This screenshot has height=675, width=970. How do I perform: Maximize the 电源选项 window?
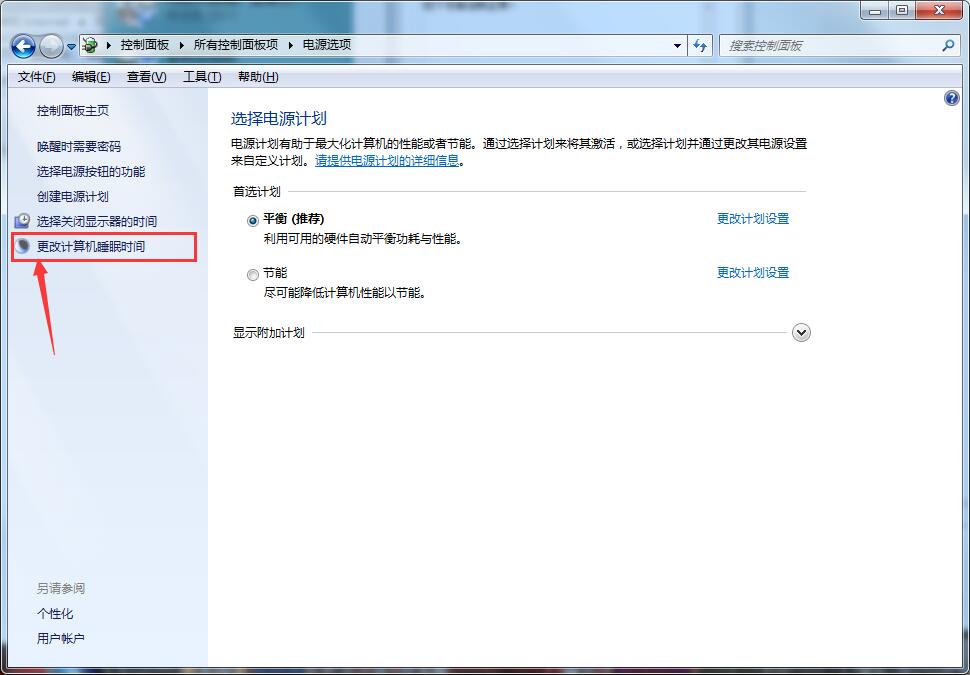coord(903,10)
